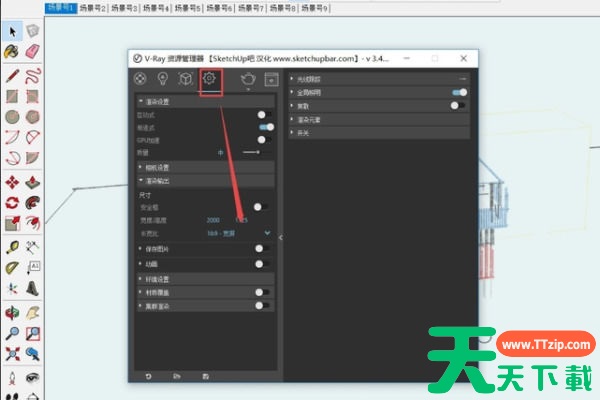Viewport: 600px width, 400px height.
Task: Select the Axes tool
Action: (x=12, y=288)
